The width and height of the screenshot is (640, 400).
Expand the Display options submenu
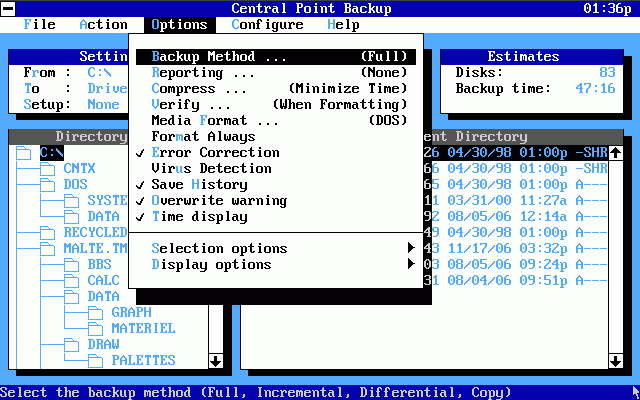click(276, 264)
